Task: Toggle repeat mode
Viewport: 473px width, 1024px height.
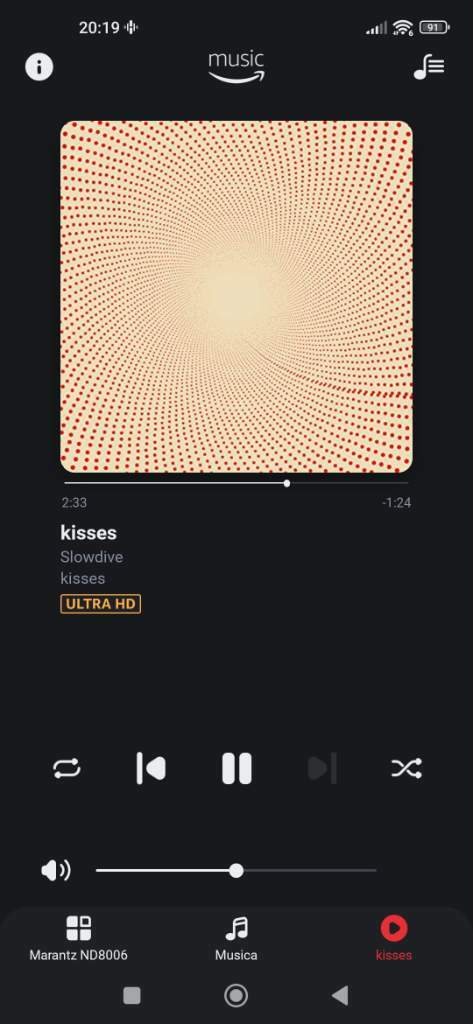Action: (67, 768)
